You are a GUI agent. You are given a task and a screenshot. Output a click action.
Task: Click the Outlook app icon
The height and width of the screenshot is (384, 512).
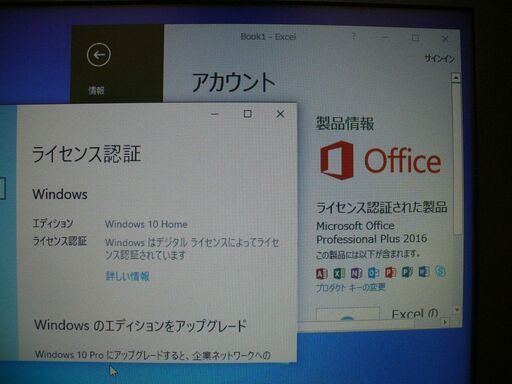373,273
